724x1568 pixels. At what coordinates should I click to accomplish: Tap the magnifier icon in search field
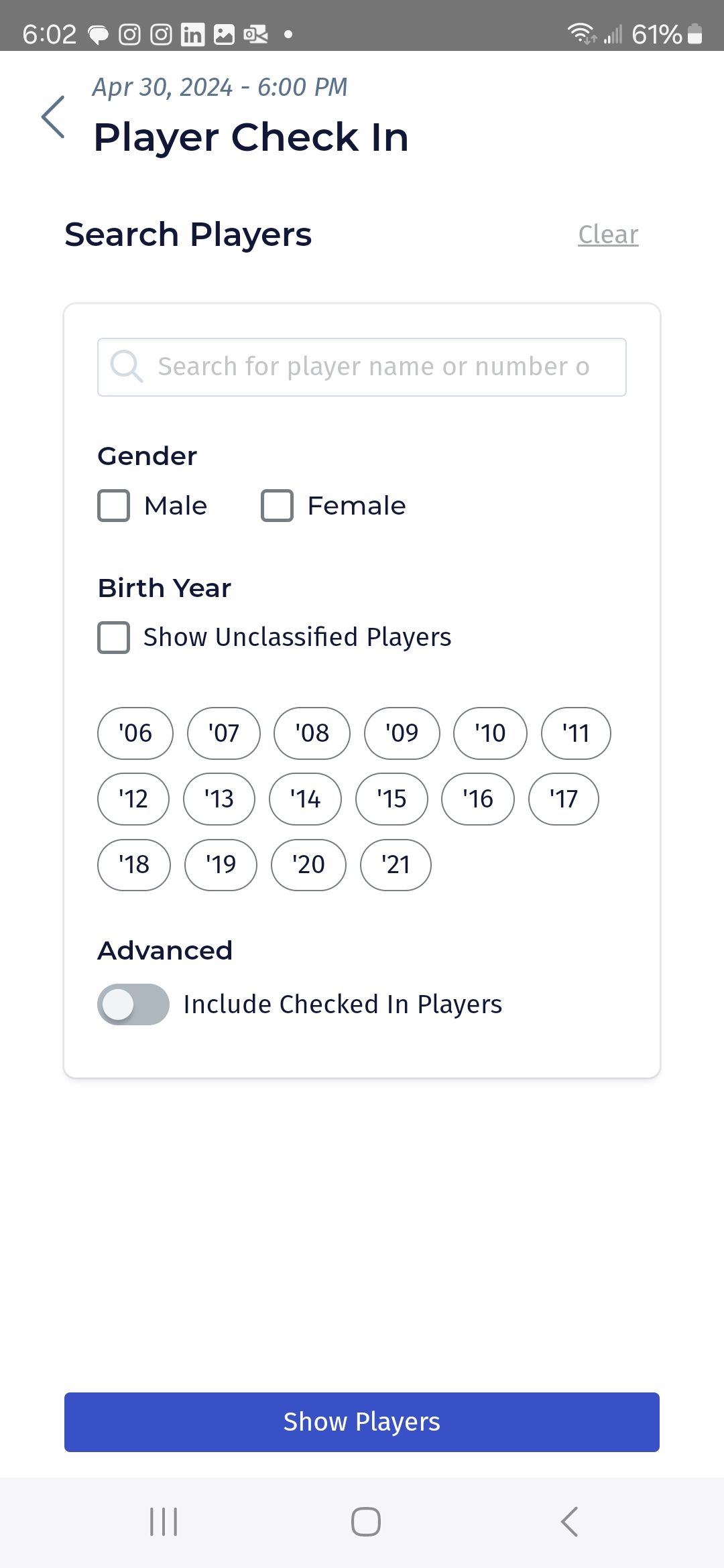(x=127, y=367)
